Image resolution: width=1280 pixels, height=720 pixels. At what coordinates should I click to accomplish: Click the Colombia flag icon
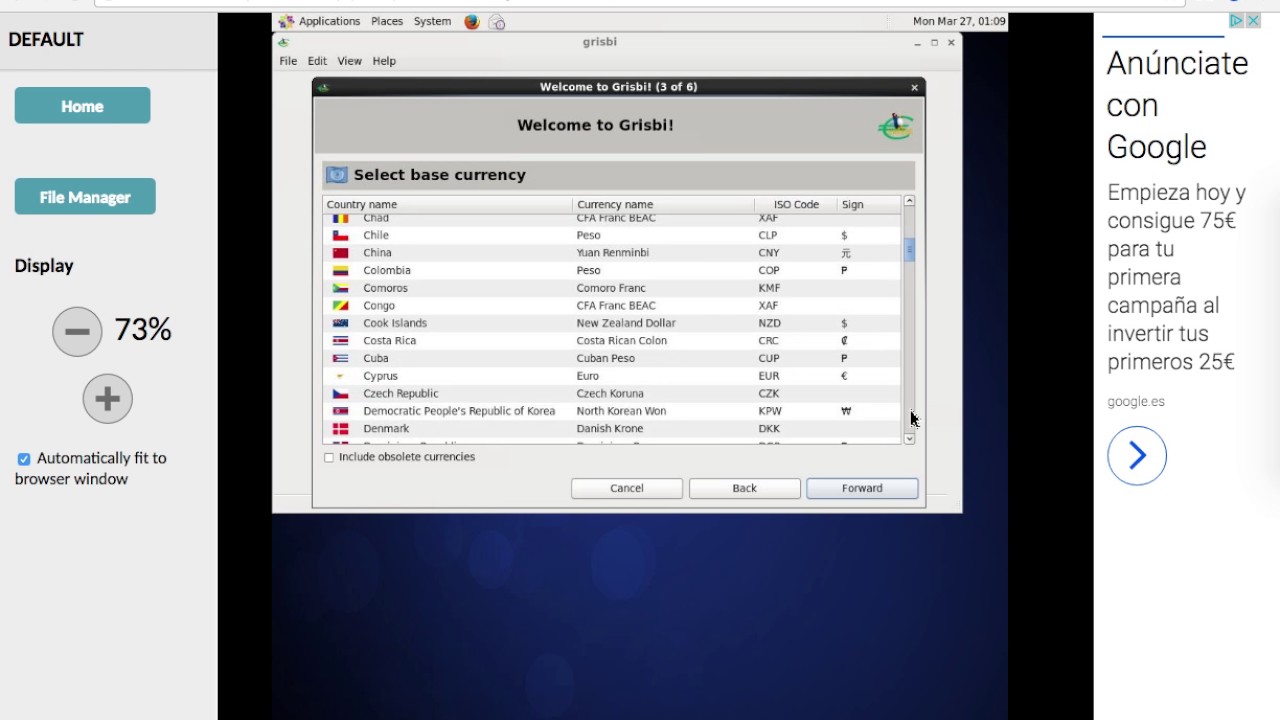click(341, 270)
